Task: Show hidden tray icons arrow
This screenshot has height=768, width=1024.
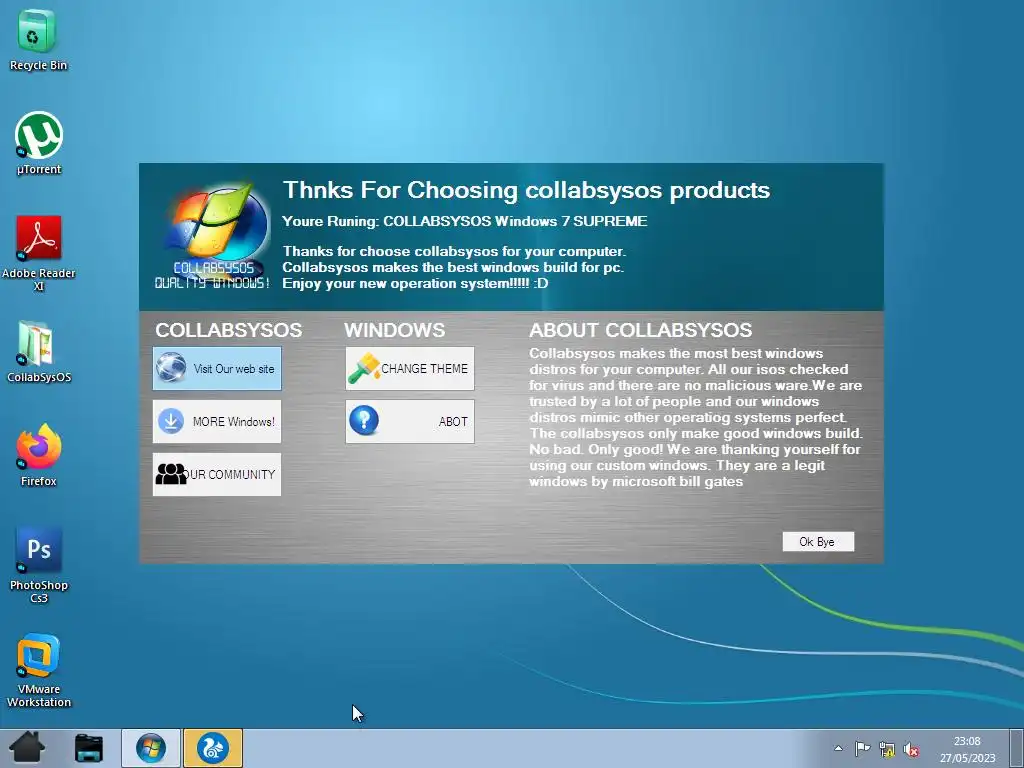Action: point(839,748)
